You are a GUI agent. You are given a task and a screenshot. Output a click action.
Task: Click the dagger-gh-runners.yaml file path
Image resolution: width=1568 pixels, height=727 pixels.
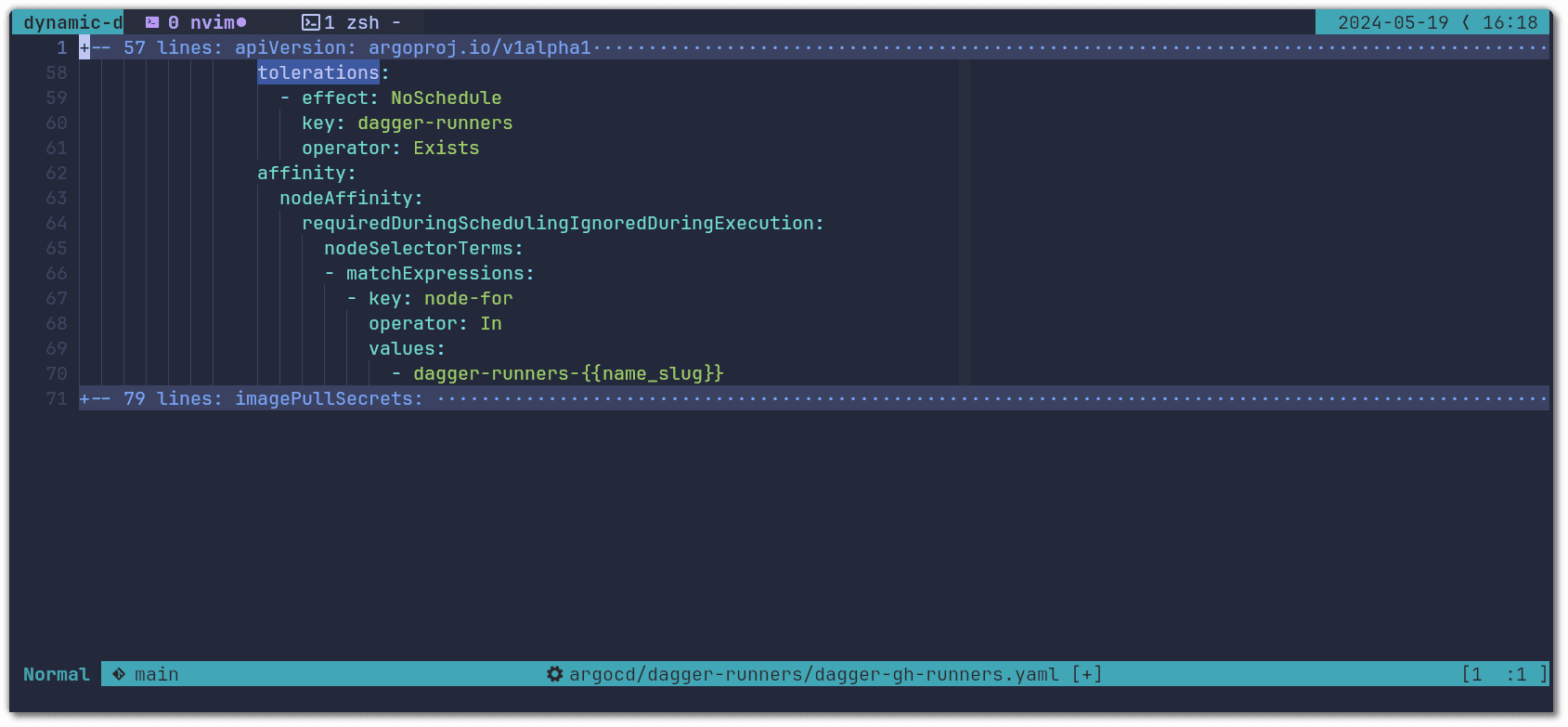[x=813, y=674]
